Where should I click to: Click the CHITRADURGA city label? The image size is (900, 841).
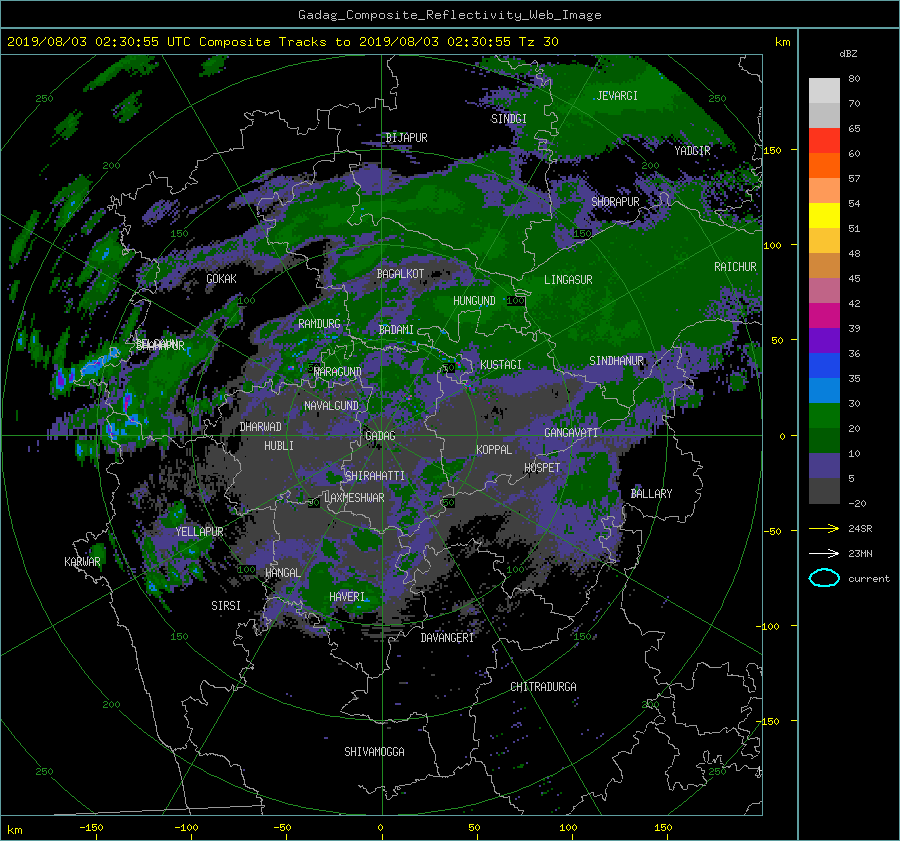[x=544, y=687]
